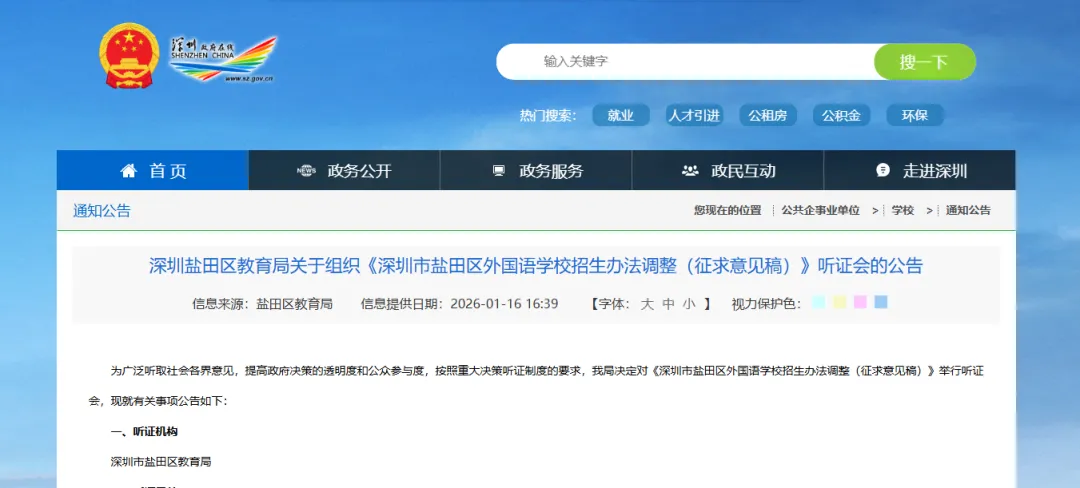Screen dimensions: 1080x488
Task: Search the hot keyword 就业
Action: tap(621, 116)
